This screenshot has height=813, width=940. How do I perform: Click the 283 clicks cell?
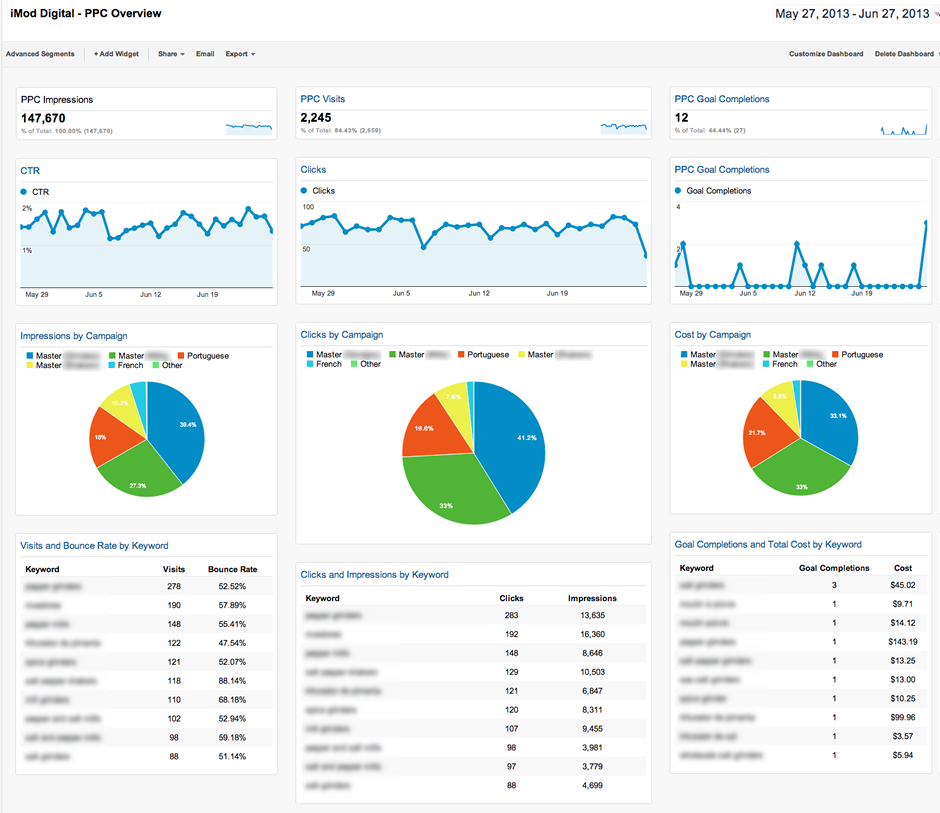click(511, 615)
